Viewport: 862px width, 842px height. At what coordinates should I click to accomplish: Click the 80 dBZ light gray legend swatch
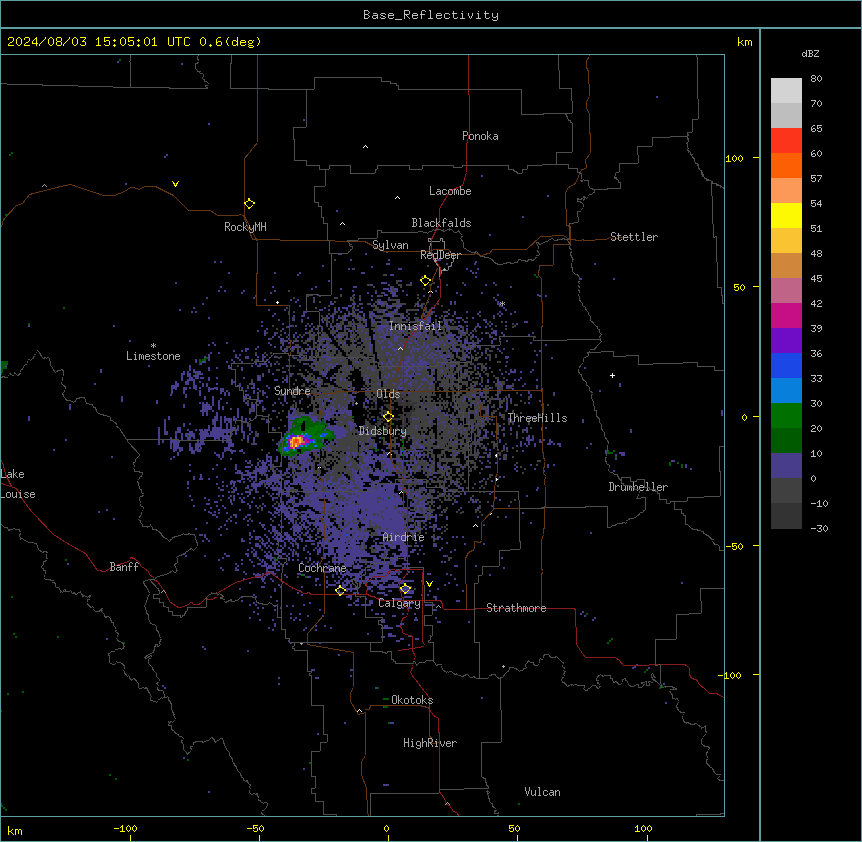pos(786,91)
